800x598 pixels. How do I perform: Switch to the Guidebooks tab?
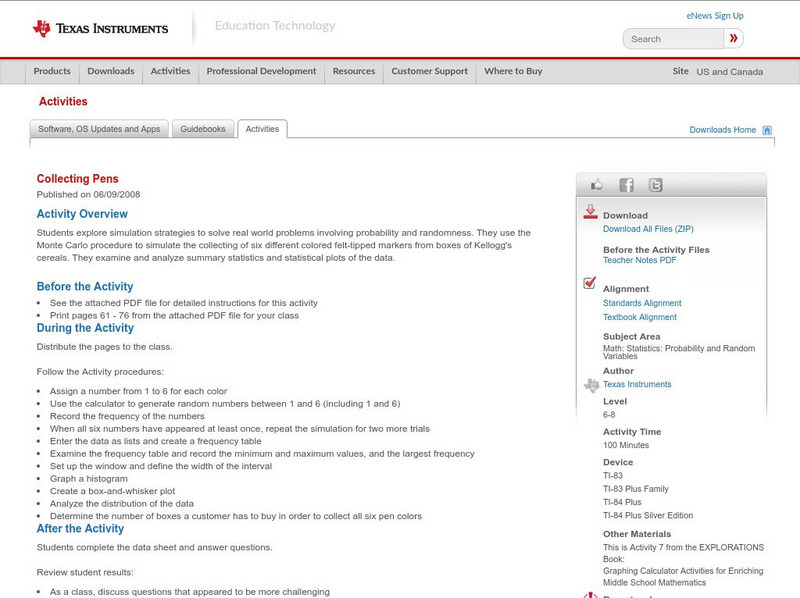203,129
